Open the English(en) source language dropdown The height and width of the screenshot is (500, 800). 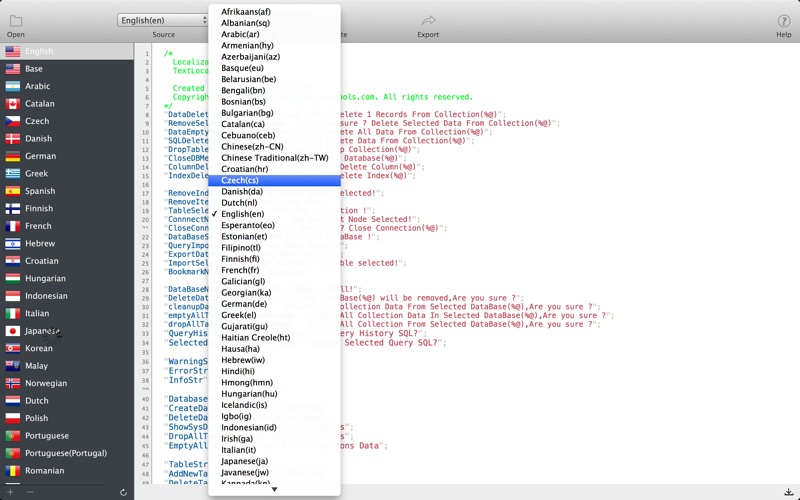162,20
